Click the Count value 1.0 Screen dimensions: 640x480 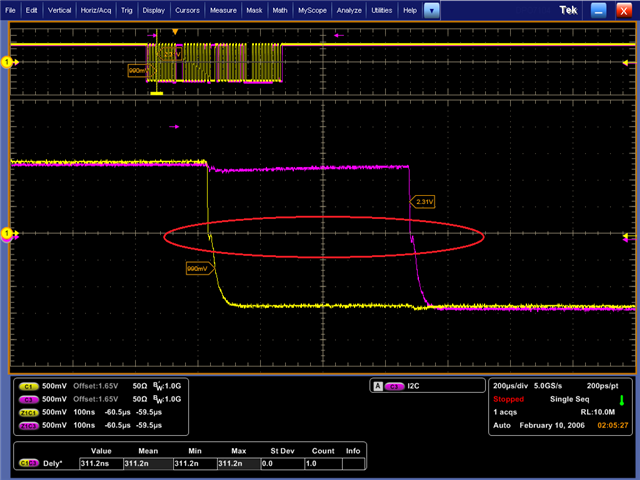pyautogui.click(x=323, y=463)
